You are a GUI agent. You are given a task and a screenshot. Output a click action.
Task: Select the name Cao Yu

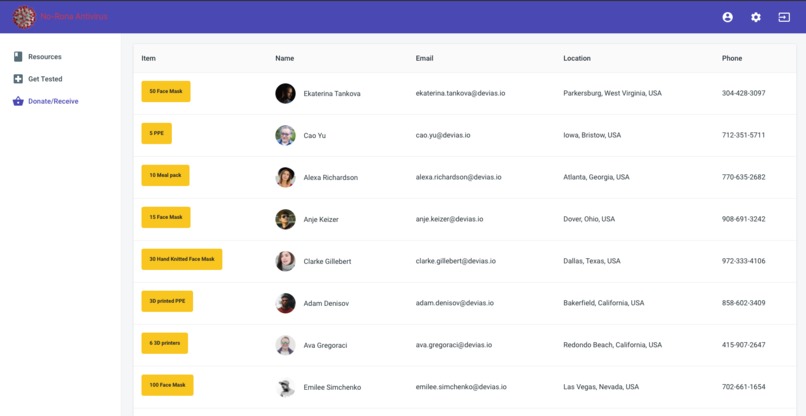pyautogui.click(x=315, y=136)
